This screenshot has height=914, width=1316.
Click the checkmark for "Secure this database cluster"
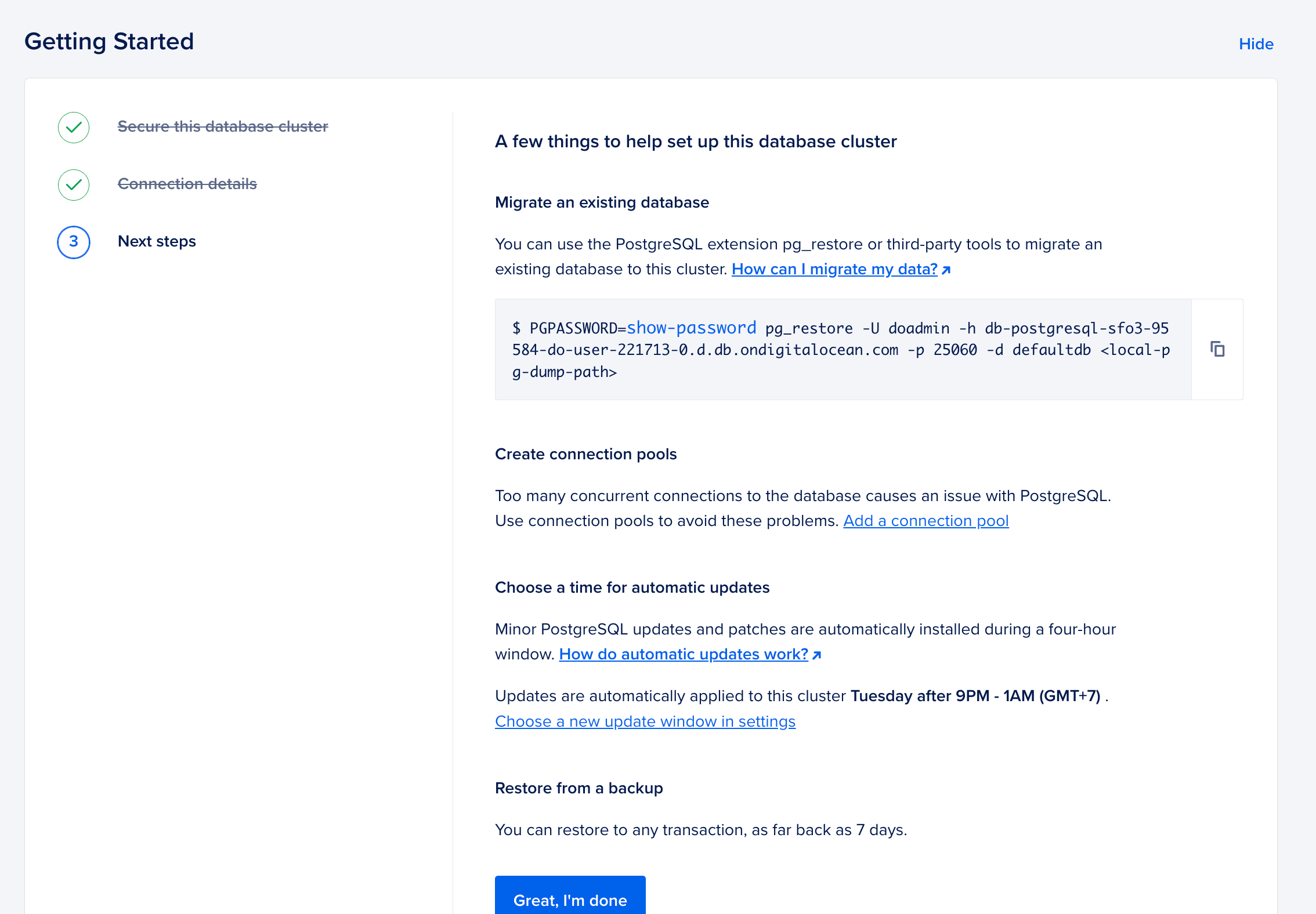tap(73, 127)
